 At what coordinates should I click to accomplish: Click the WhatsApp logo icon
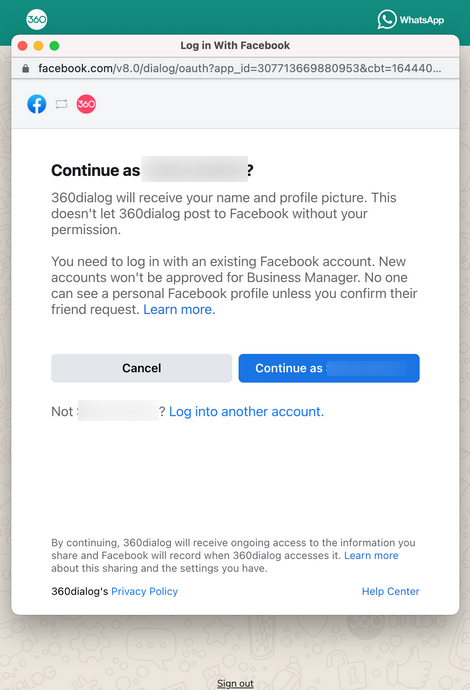(386, 19)
